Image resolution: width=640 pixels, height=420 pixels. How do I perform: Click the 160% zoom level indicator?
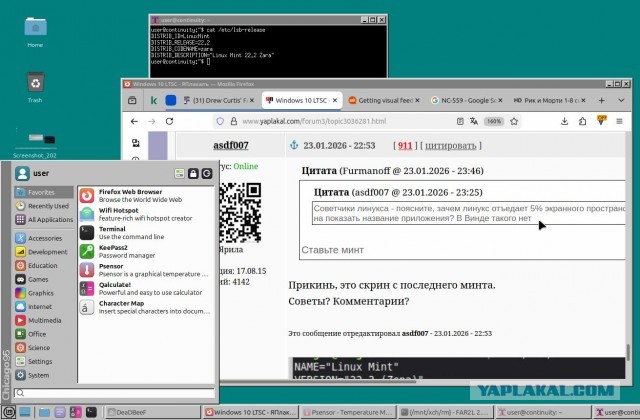pos(493,121)
